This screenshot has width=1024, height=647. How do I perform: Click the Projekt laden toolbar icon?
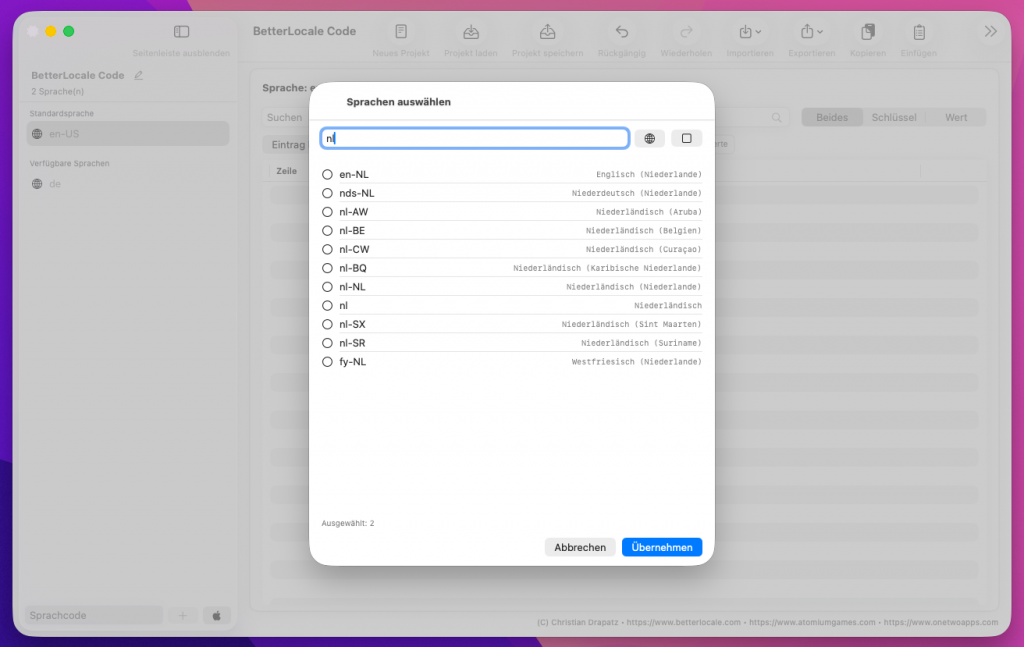471,32
